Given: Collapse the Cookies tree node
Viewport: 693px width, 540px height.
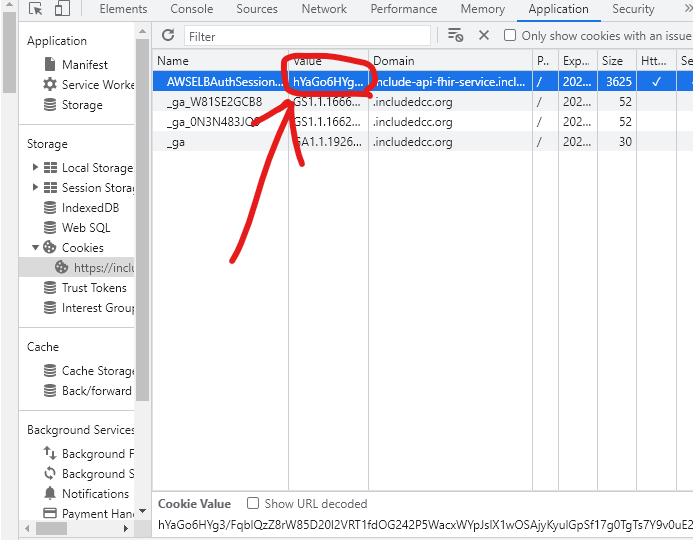Looking at the screenshot, I should pyautogui.click(x=35, y=247).
